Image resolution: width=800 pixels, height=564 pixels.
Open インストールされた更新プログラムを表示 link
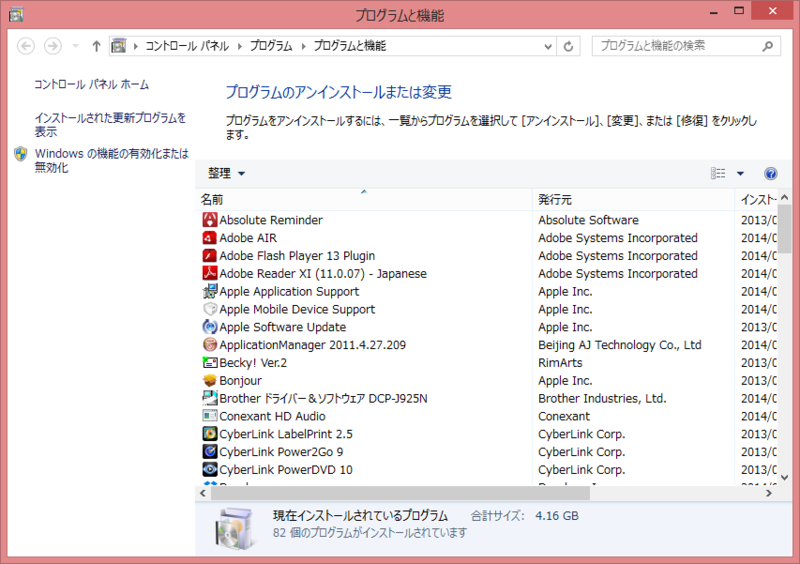(110, 125)
